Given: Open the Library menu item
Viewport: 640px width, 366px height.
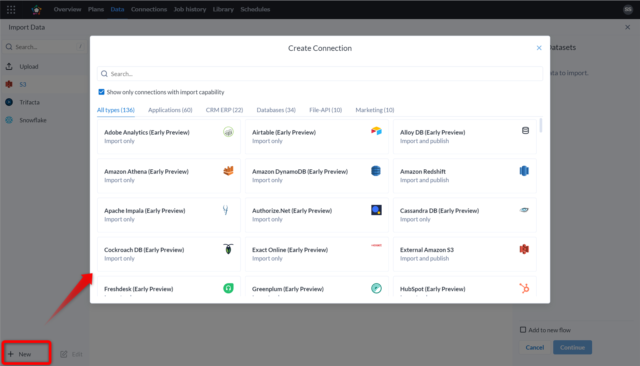Looking at the screenshot, I should (223, 9).
